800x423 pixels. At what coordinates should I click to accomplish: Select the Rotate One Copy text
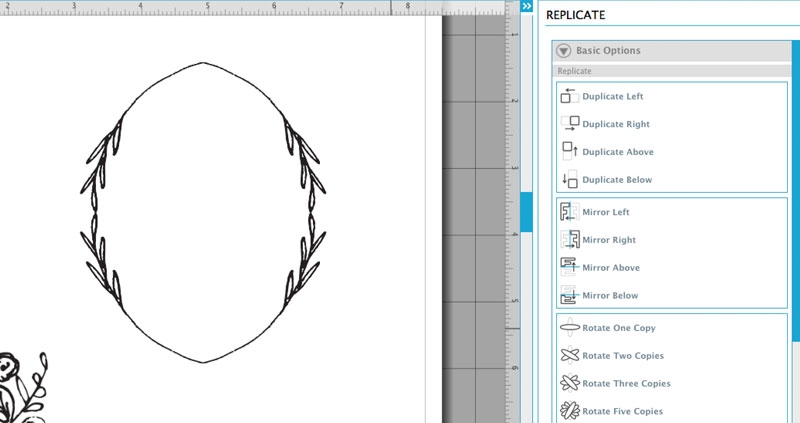coord(619,328)
